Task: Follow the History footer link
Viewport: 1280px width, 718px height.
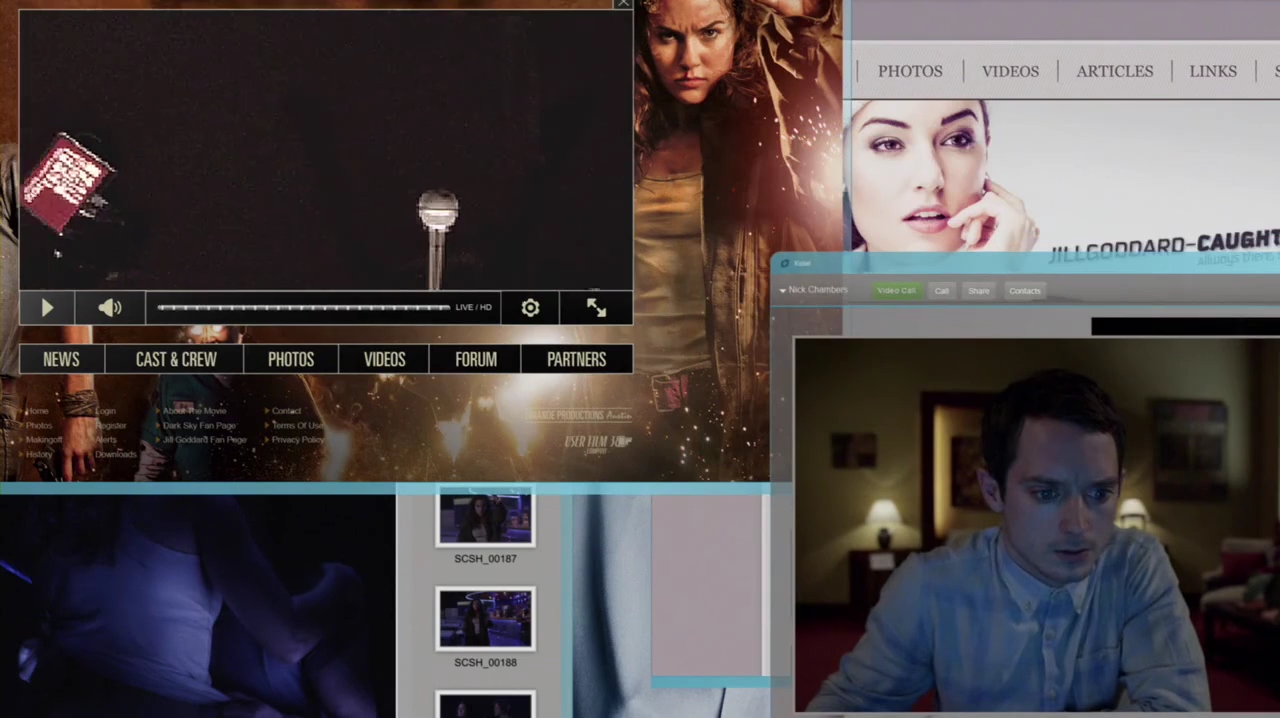Action: tap(39, 455)
